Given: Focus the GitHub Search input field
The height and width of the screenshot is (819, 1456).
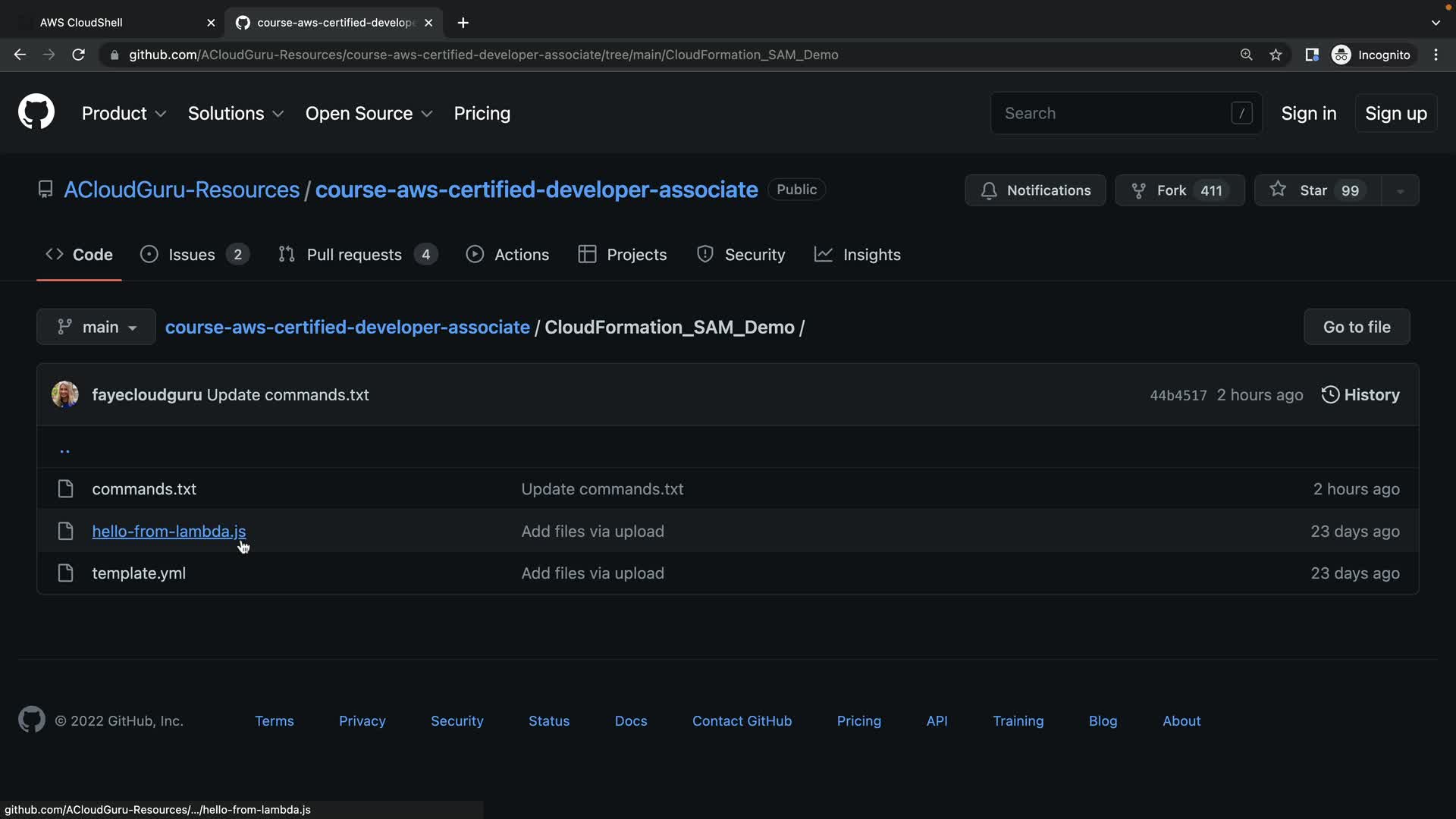Looking at the screenshot, I should coord(1115,113).
